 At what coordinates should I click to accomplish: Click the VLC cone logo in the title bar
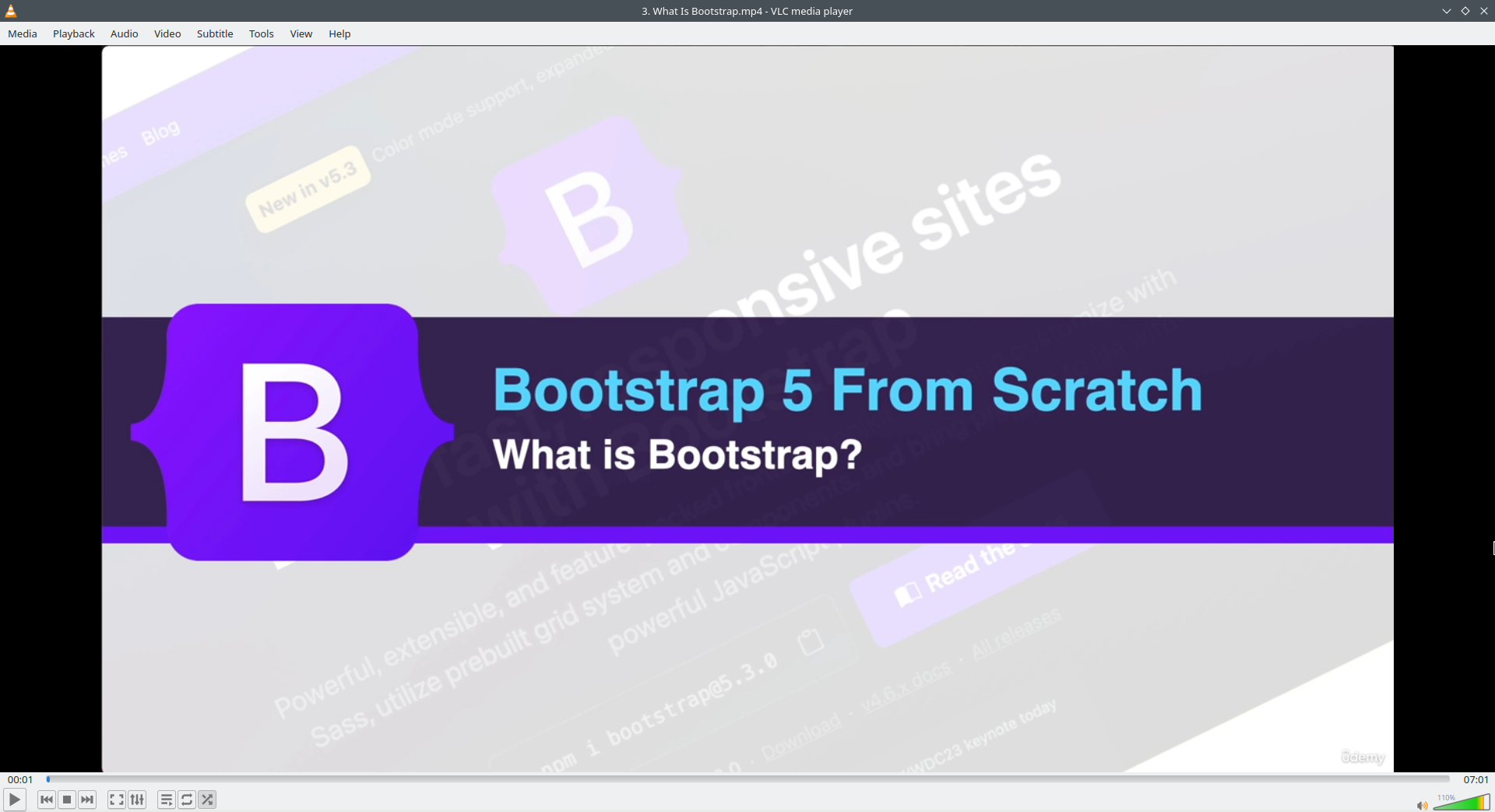[10, 10]
